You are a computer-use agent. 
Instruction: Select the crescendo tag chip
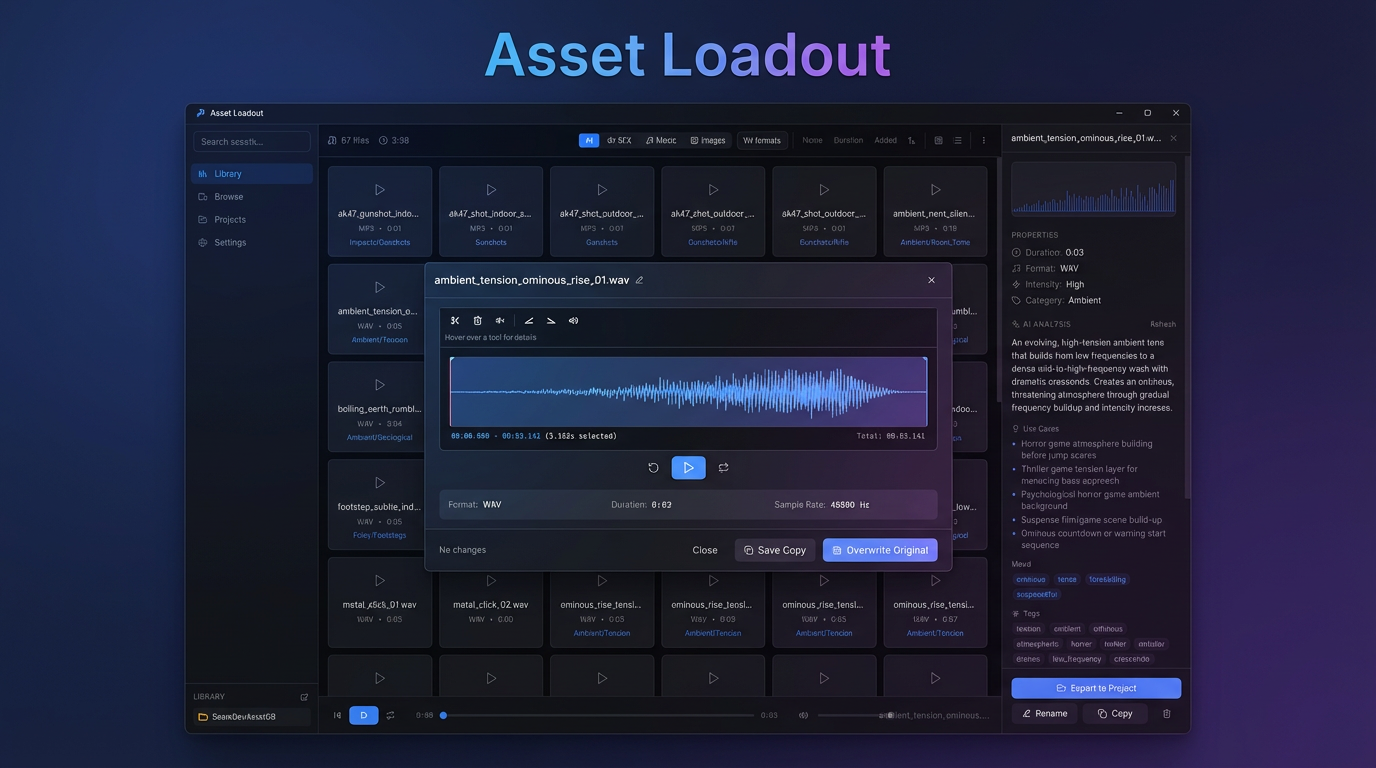(1131, 659)
